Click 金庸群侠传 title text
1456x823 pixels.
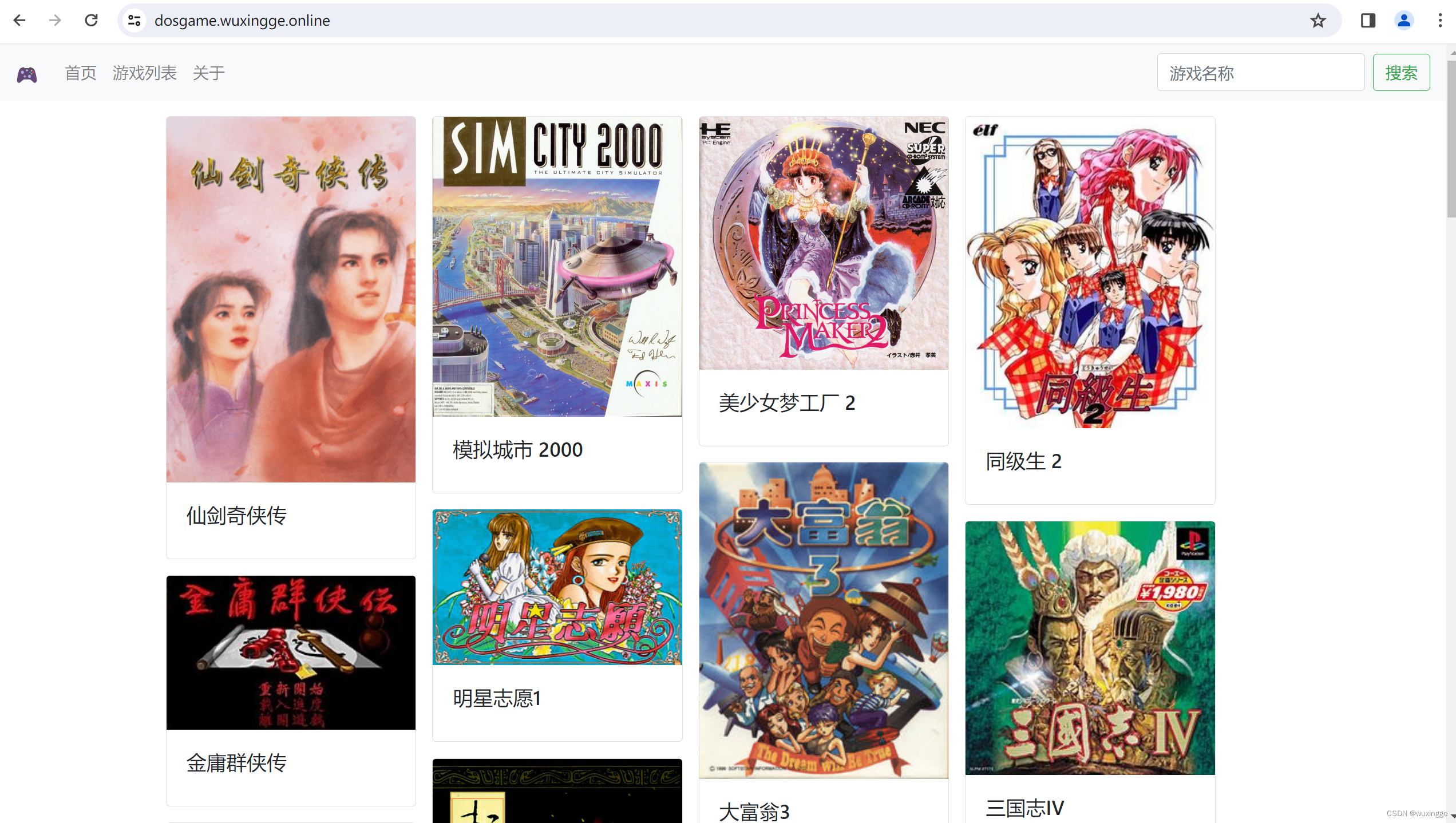pyautogui.click(x=236, y=763)
